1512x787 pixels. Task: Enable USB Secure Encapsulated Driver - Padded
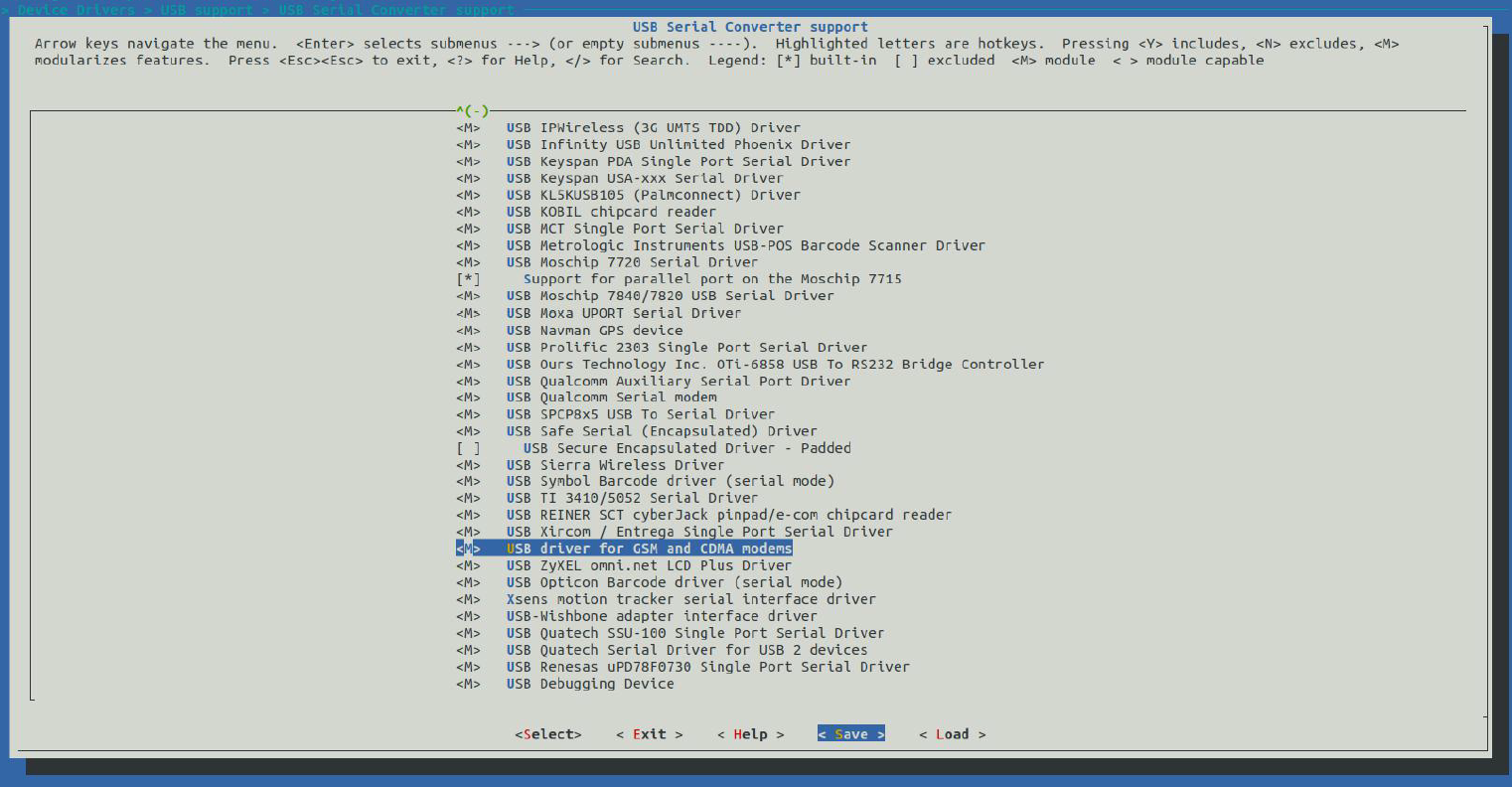click(468, 448)
